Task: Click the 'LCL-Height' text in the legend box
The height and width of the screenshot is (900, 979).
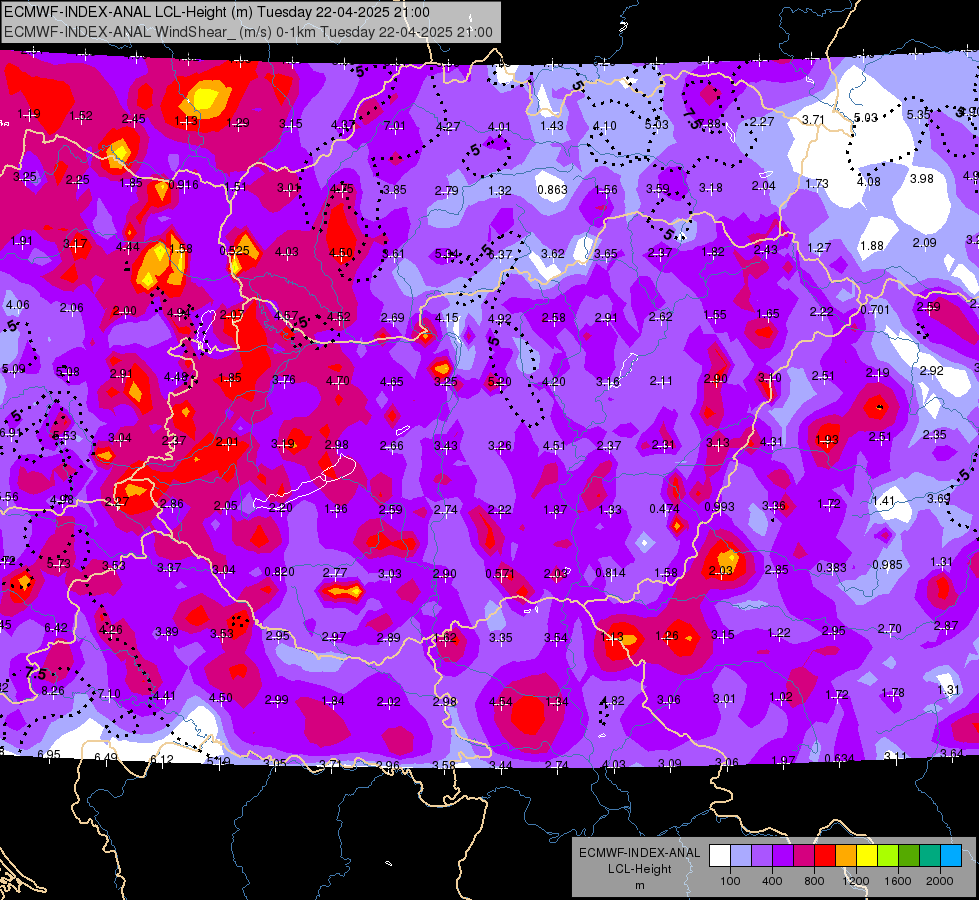Action: [639, 869]
